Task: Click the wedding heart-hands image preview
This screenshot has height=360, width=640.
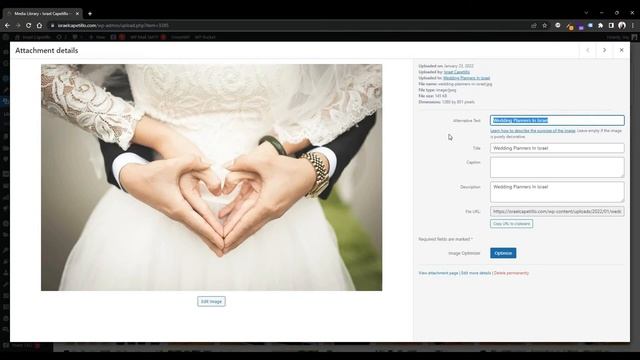Action: (x=211, y=177)
